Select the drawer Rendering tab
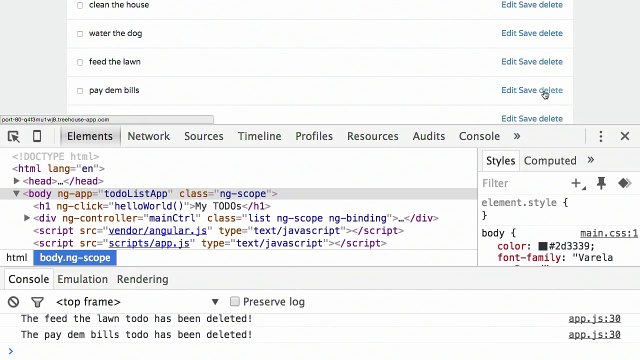 [x=142, y=279]
